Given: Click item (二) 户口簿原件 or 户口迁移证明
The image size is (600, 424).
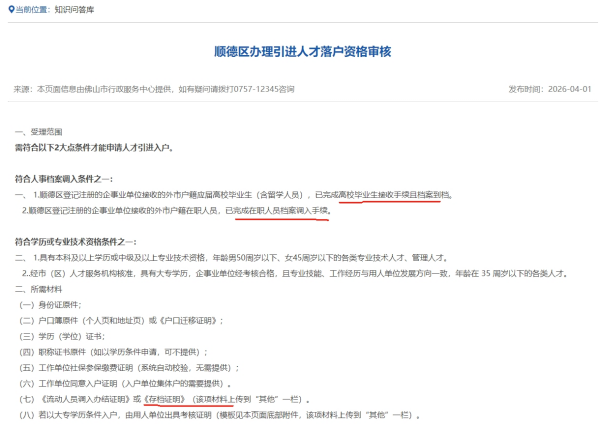Looking at the screenshot, I should pyautogui.click(x=121, y=321).
